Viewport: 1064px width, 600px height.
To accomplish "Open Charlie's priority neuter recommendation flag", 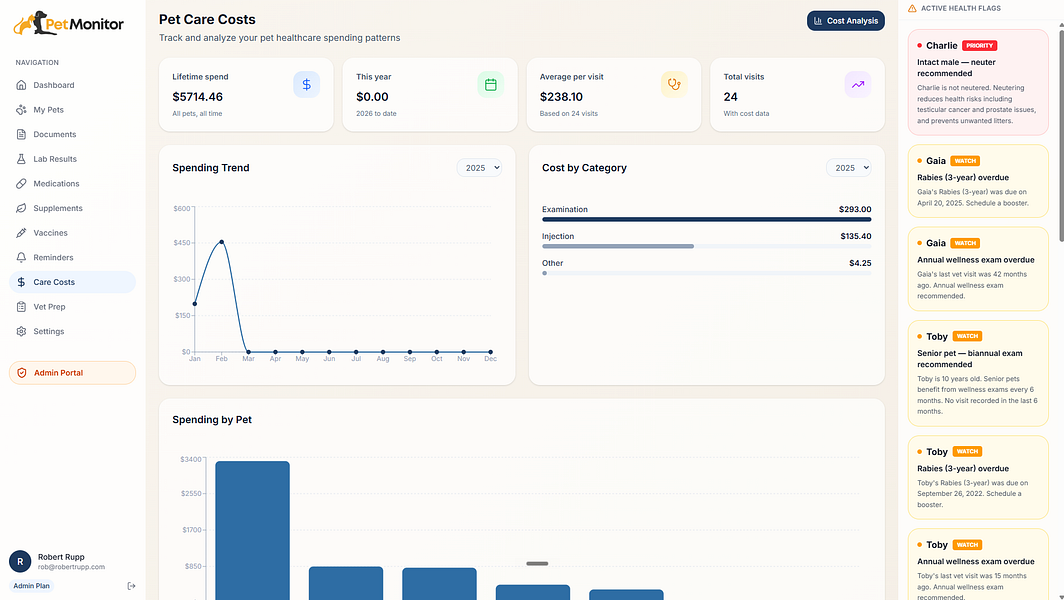I will click(x=978, y=82).
